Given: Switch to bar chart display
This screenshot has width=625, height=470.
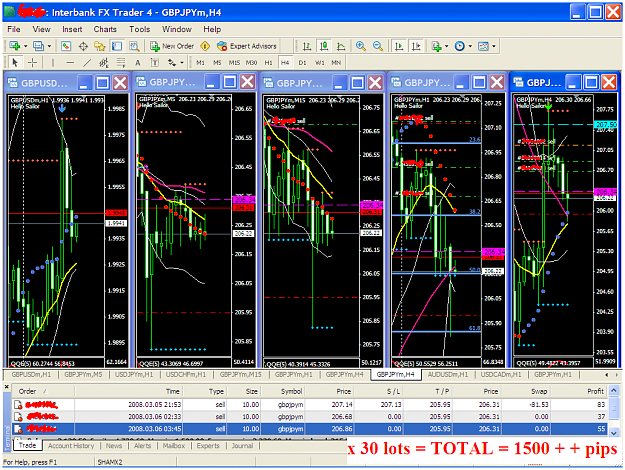Looking at the screenshot, I should (x=307, y=46).
